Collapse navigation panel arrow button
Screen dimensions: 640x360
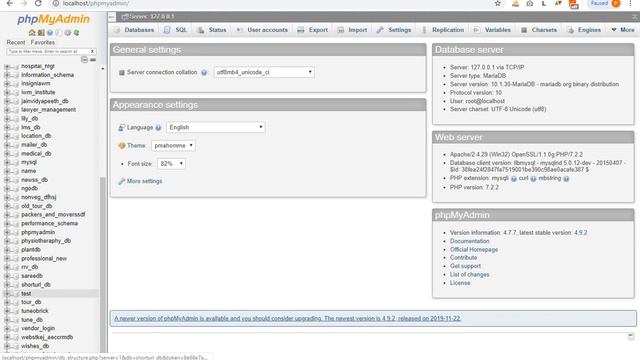(111, 17)
